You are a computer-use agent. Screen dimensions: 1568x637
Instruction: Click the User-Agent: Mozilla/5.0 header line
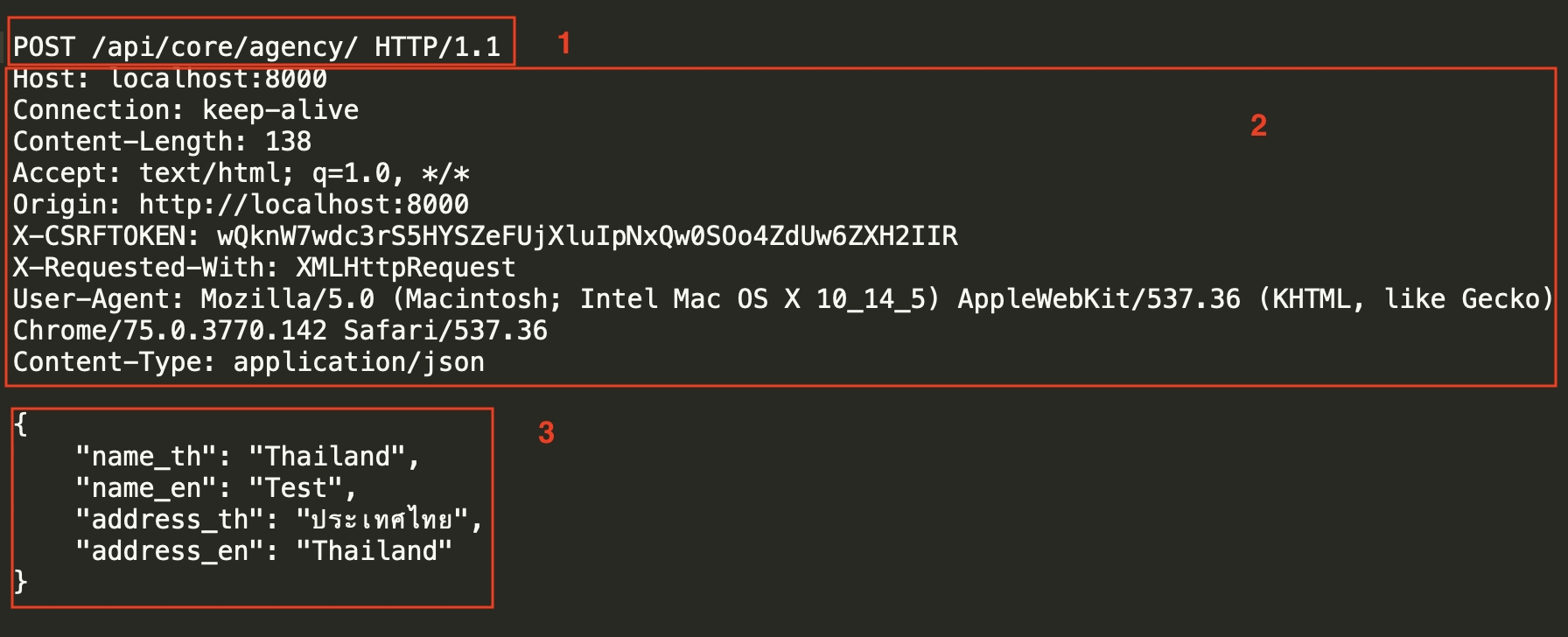782,299
